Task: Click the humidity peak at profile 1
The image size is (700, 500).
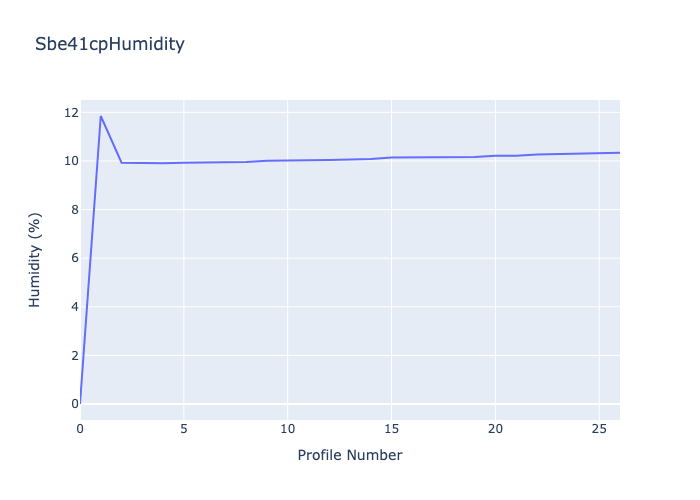Action: pos(101,116)
